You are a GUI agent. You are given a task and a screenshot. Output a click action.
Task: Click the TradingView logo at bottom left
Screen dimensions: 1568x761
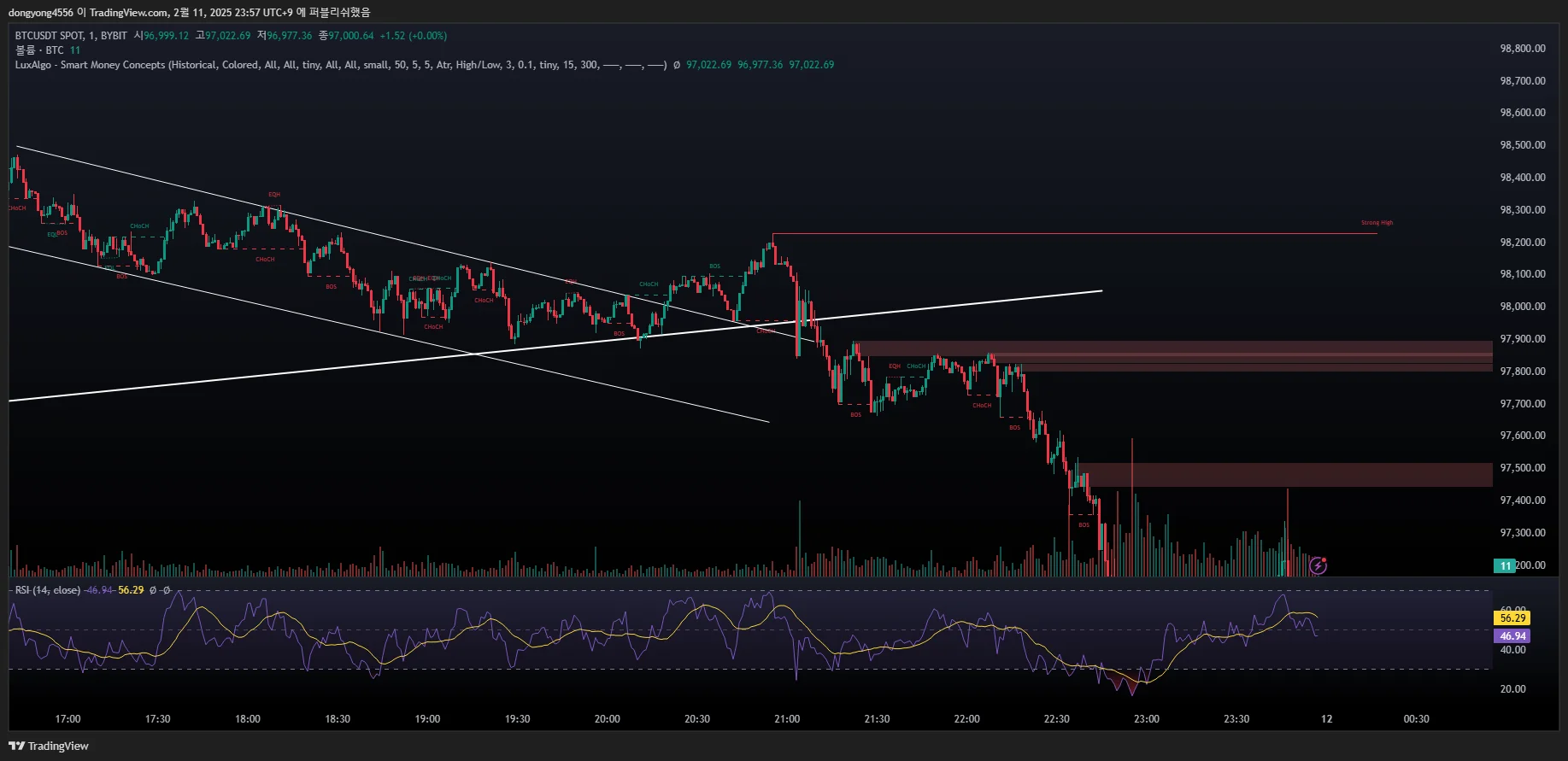49,746
